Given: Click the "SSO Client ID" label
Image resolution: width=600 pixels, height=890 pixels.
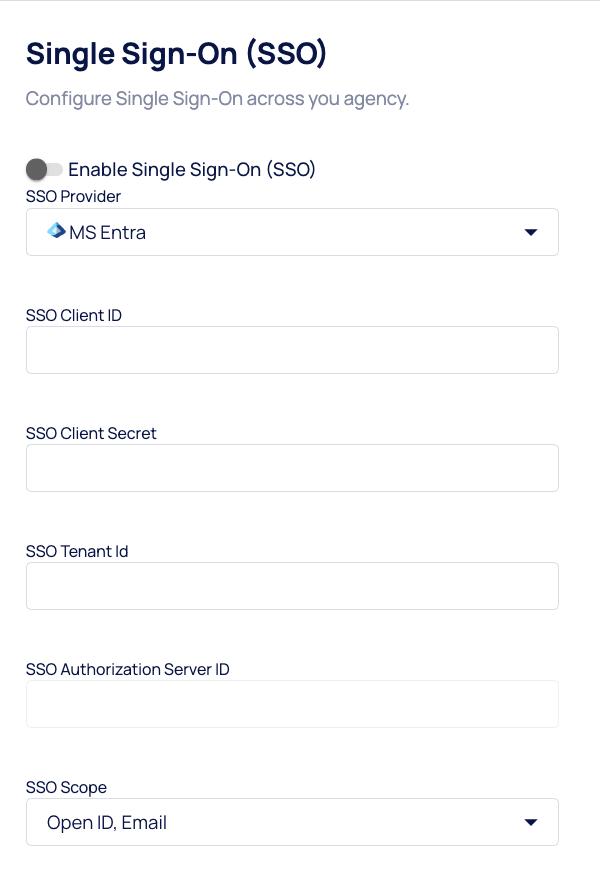Looking at the screenshot, I should (x=74, y=315).
